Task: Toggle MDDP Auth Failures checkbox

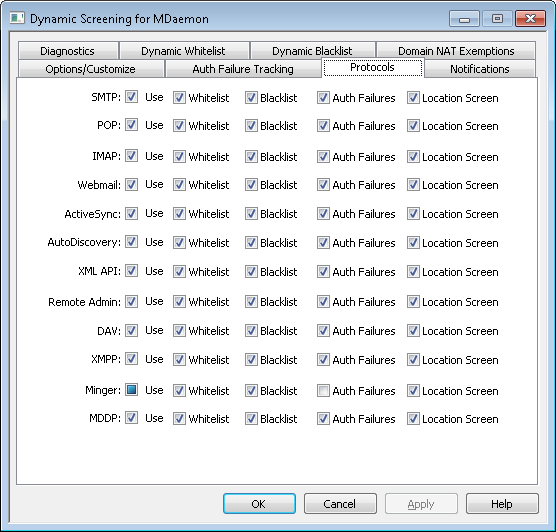Action: click(323, 419)
